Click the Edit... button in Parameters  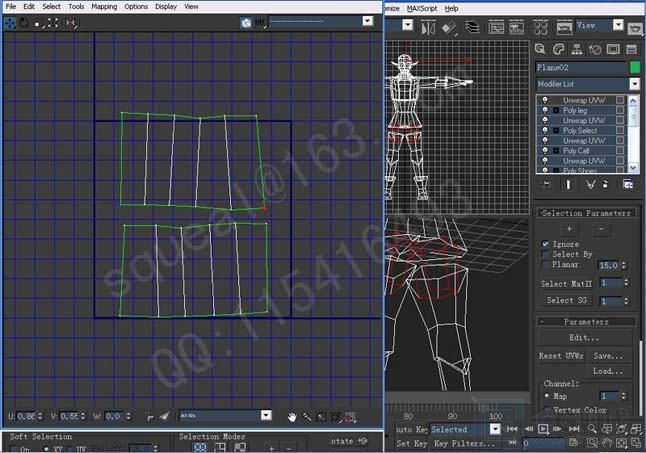tap(585, 338)
